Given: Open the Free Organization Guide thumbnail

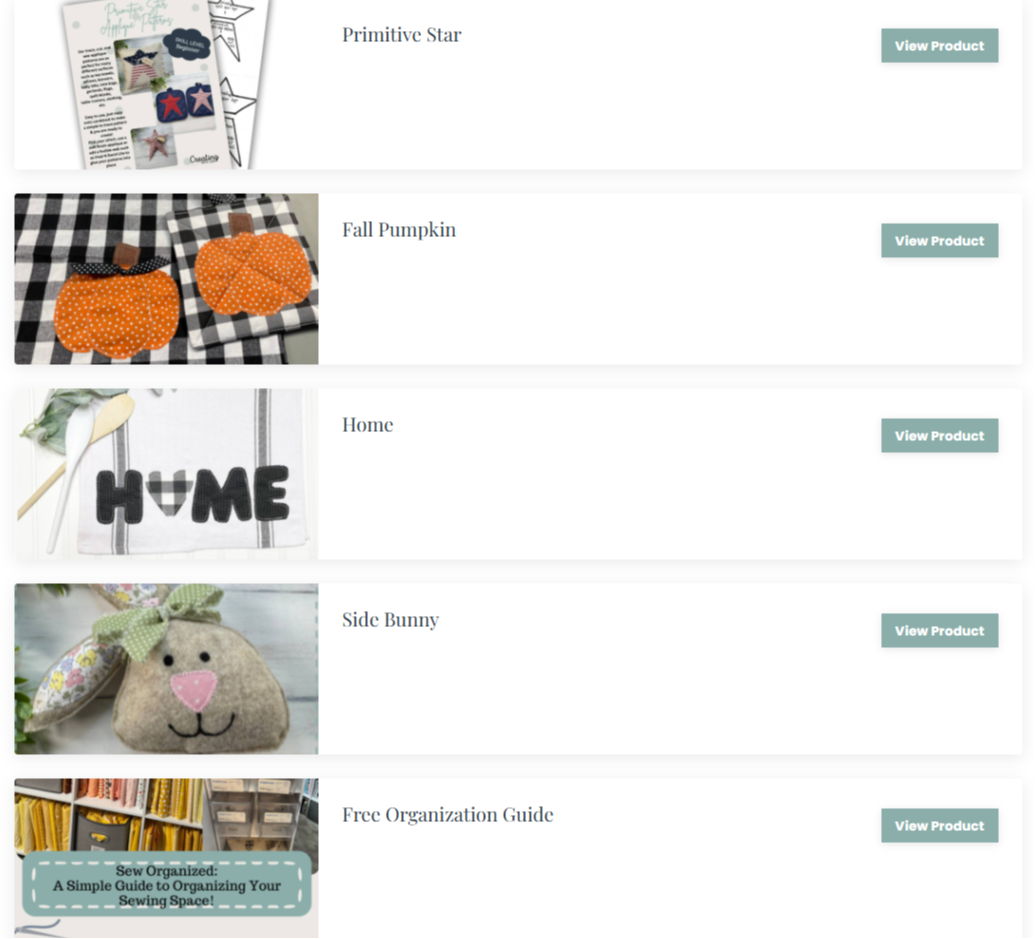Looking at the screenshot, I should point(166,858).
